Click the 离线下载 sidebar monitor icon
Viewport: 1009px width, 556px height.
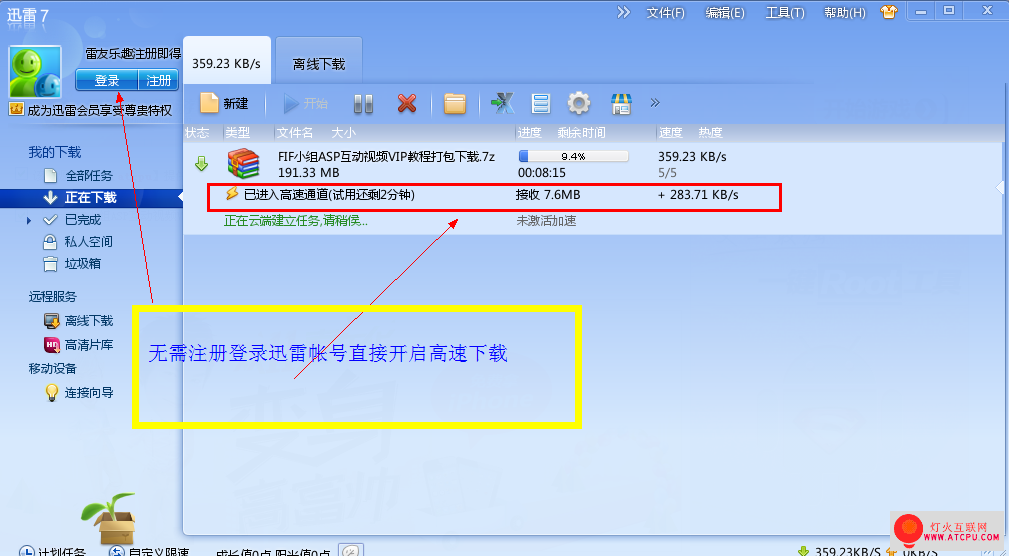click(51, 320)
